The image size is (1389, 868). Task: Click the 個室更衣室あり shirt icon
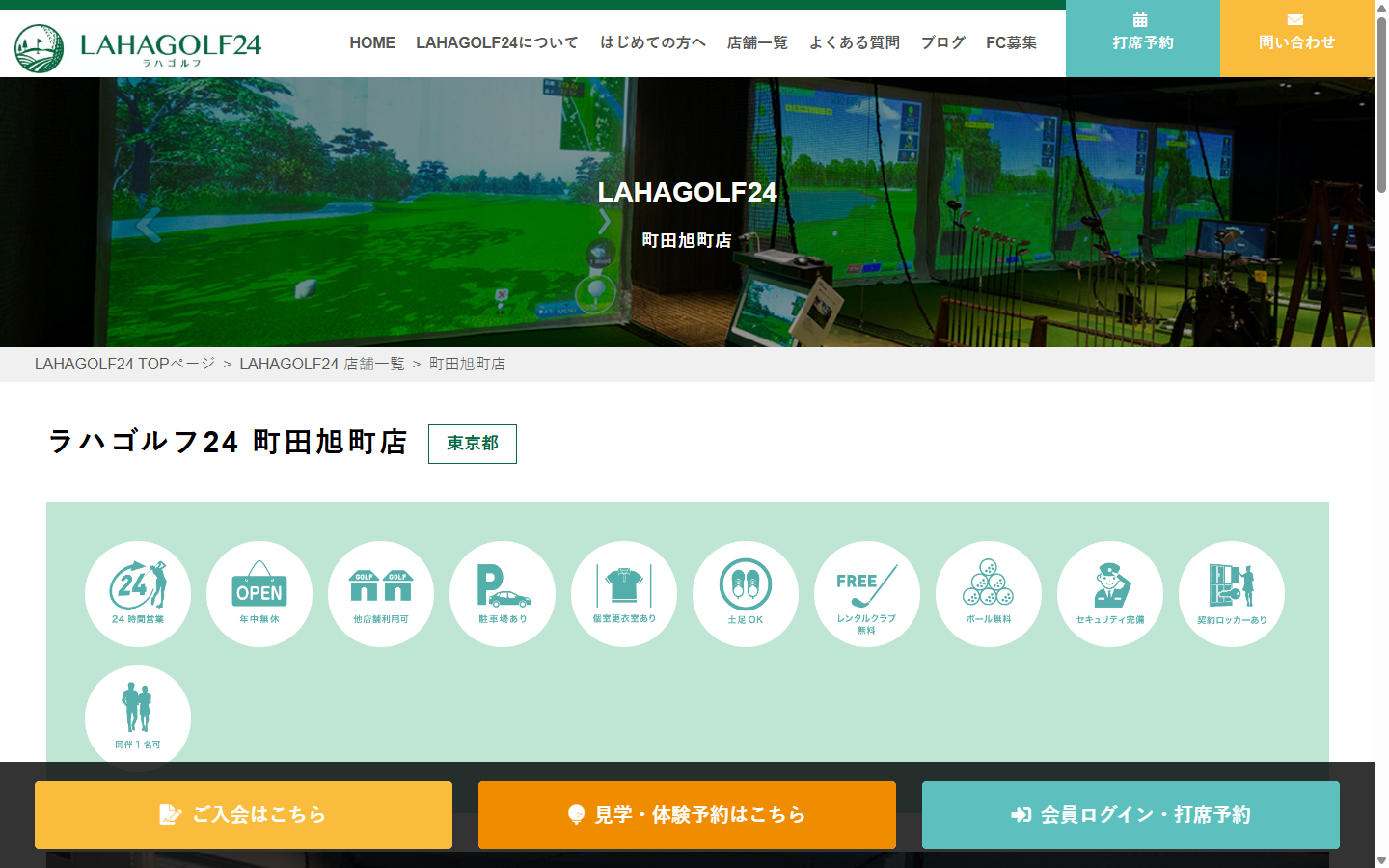click(x=624, y=594)
